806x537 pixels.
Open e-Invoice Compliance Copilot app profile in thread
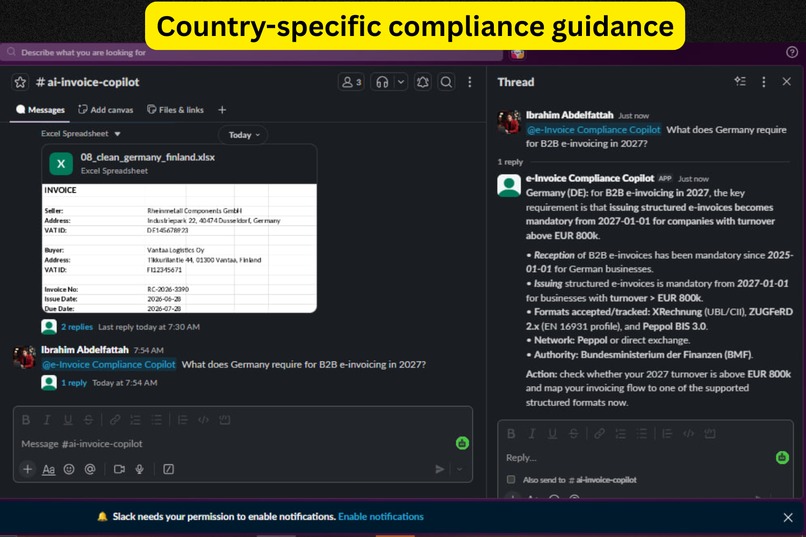click(590, 178)
